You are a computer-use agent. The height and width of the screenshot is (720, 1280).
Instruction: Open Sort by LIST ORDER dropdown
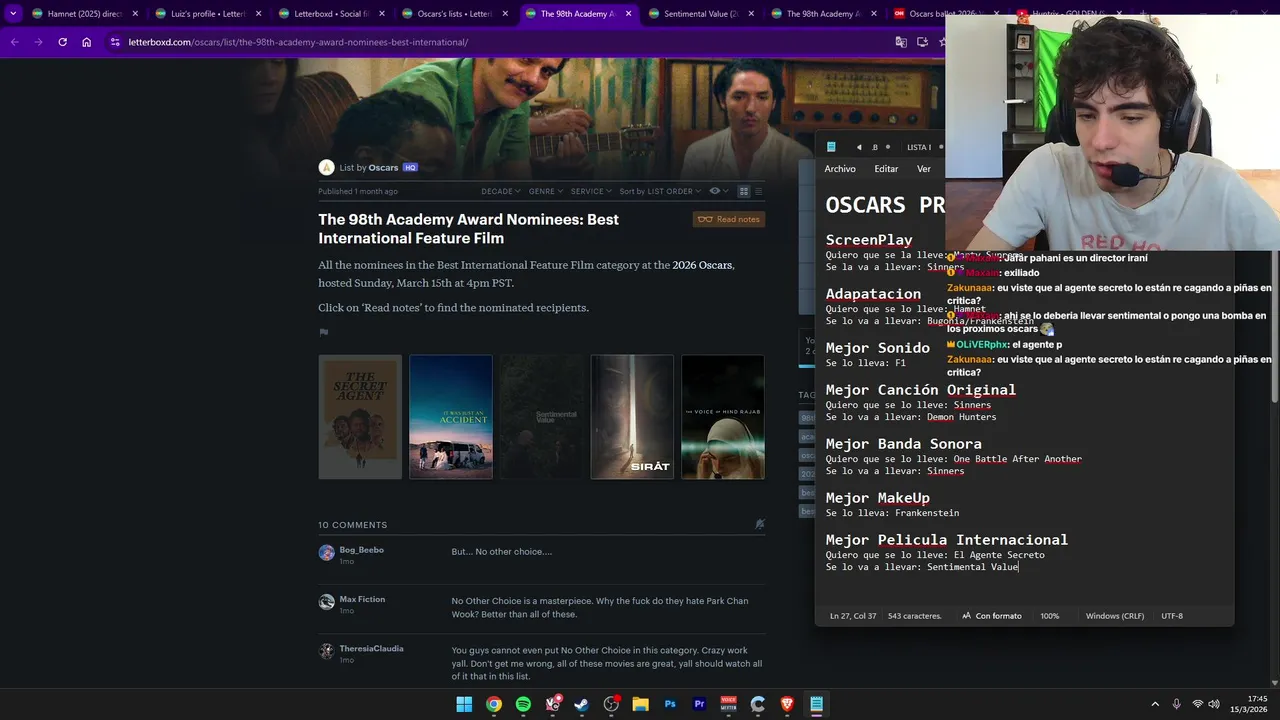click(659, 191)
